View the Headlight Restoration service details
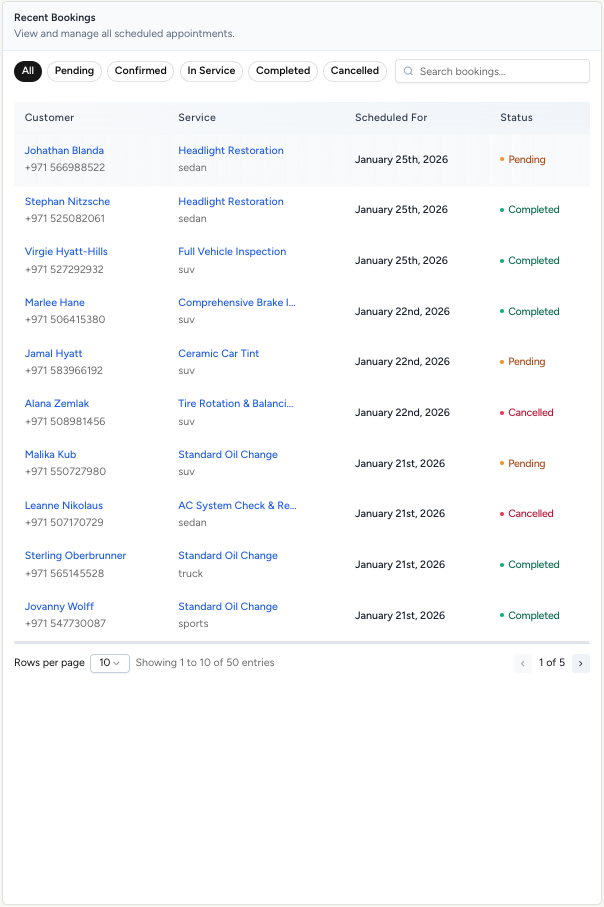The height and width of the screenshot is (907, 604). [231, 150]
